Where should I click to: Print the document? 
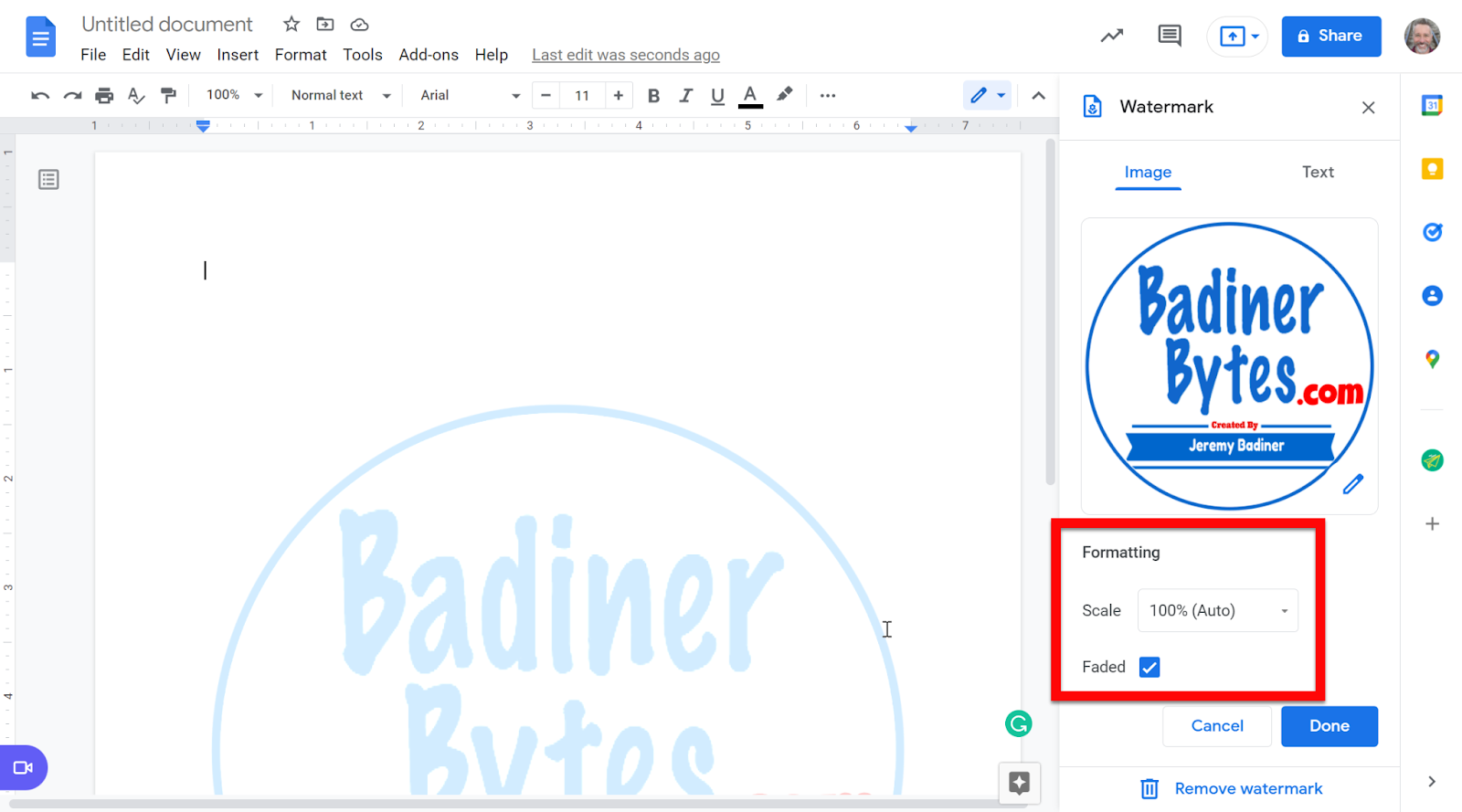click(104, 95)
